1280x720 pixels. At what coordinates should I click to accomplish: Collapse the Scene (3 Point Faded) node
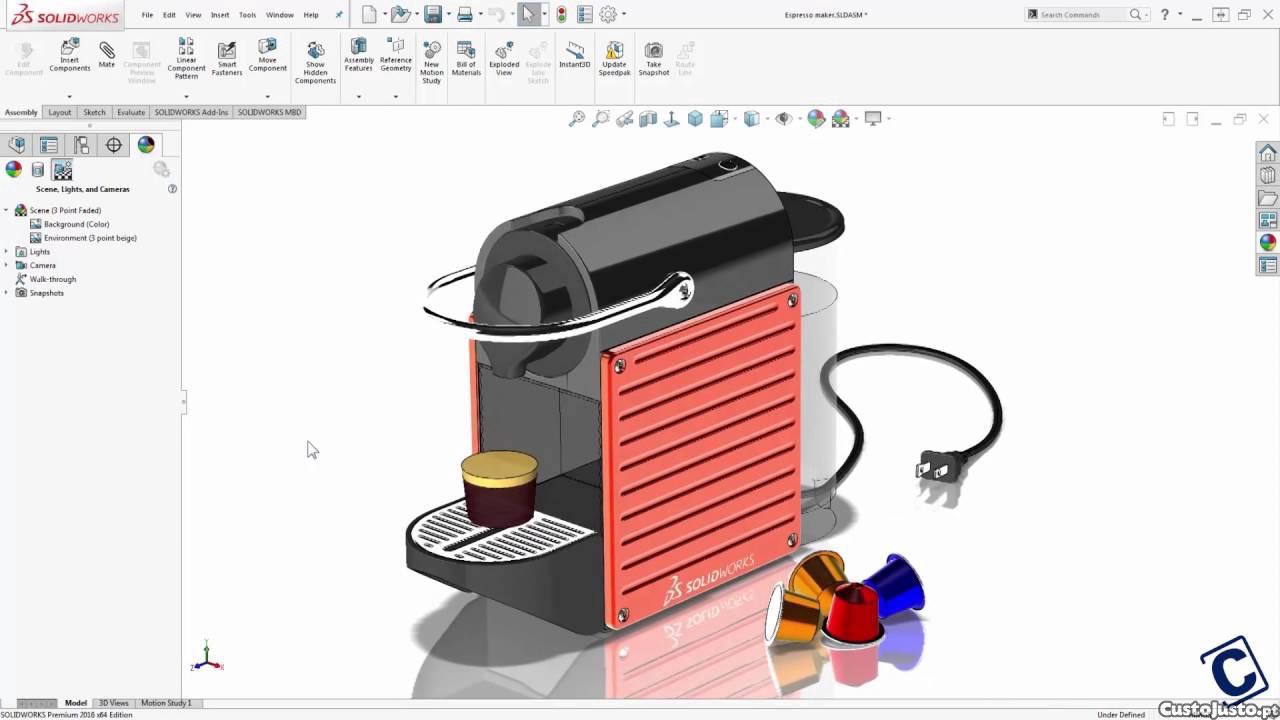[7, 210]
